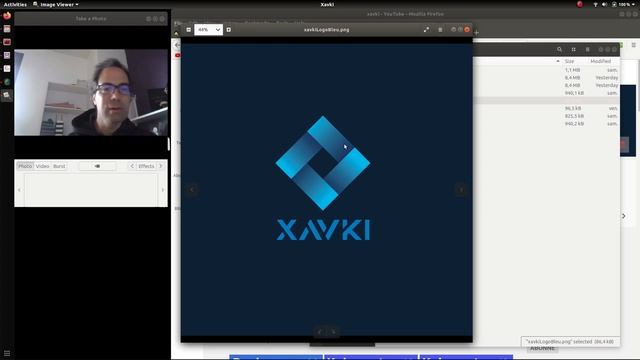The width and height of the screenshot is (640, 360).
Task: Open the fourth purple dock icon
Action: (x=7, y=55)
